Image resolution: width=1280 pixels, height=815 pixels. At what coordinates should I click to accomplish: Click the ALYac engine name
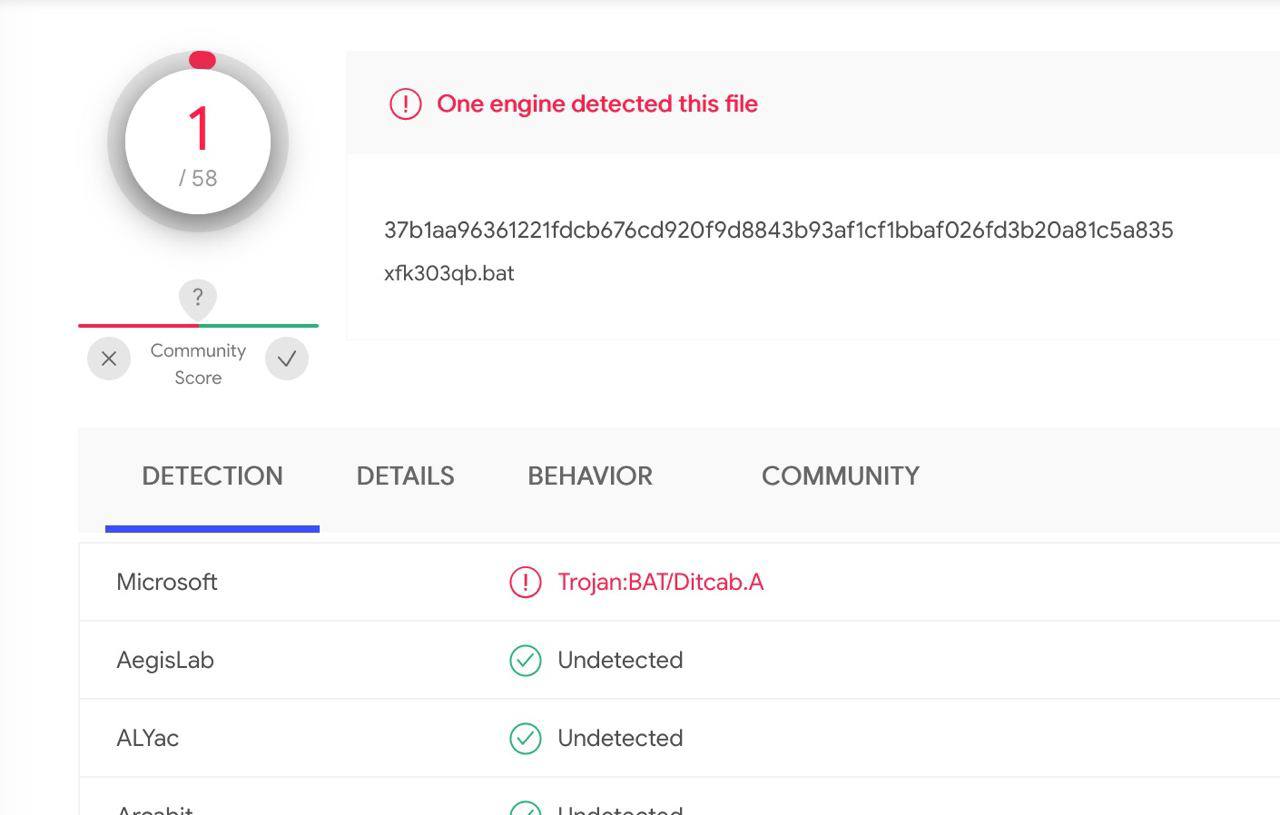[148, 738]
